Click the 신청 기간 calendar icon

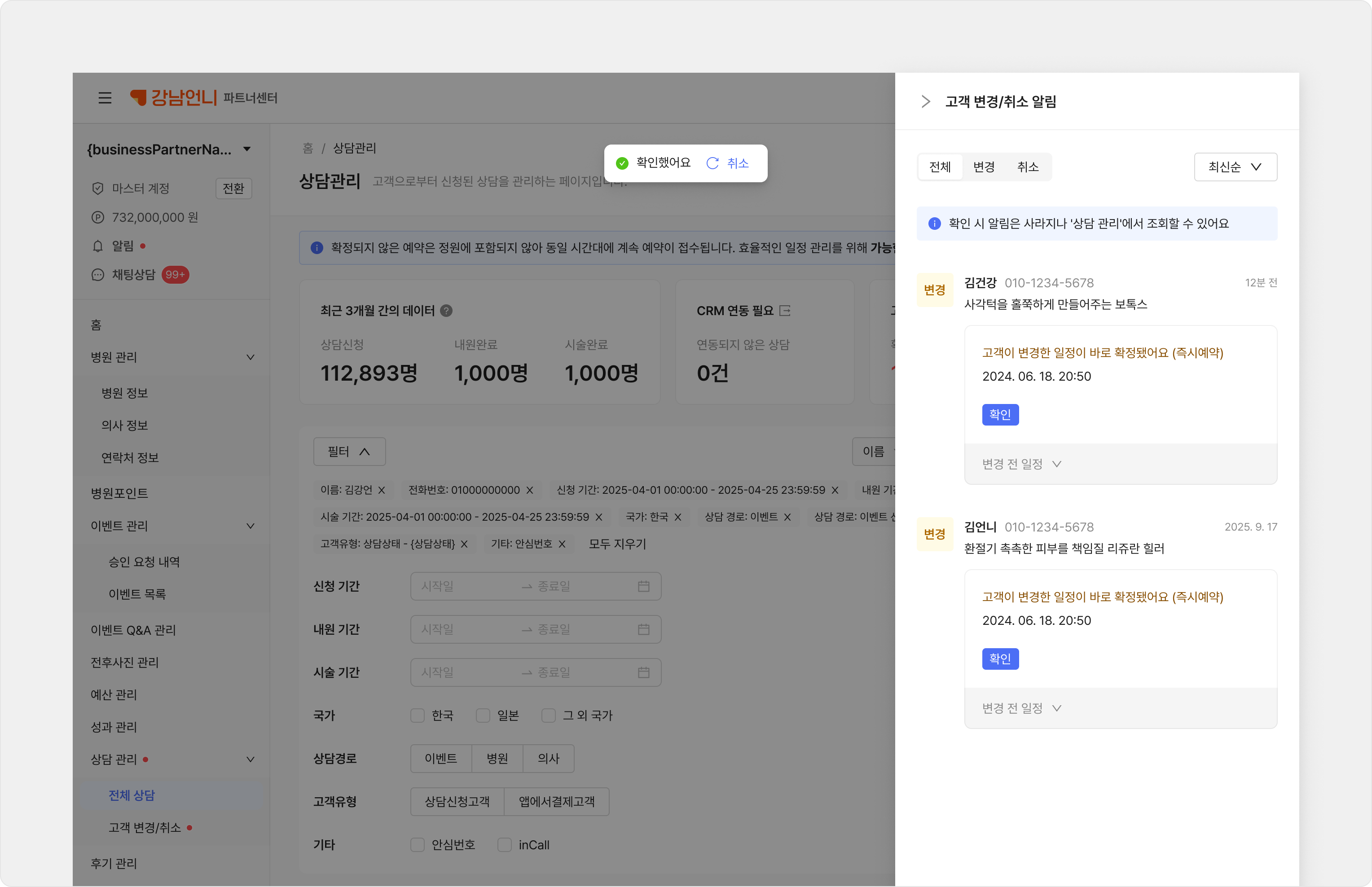click(643, 586)
